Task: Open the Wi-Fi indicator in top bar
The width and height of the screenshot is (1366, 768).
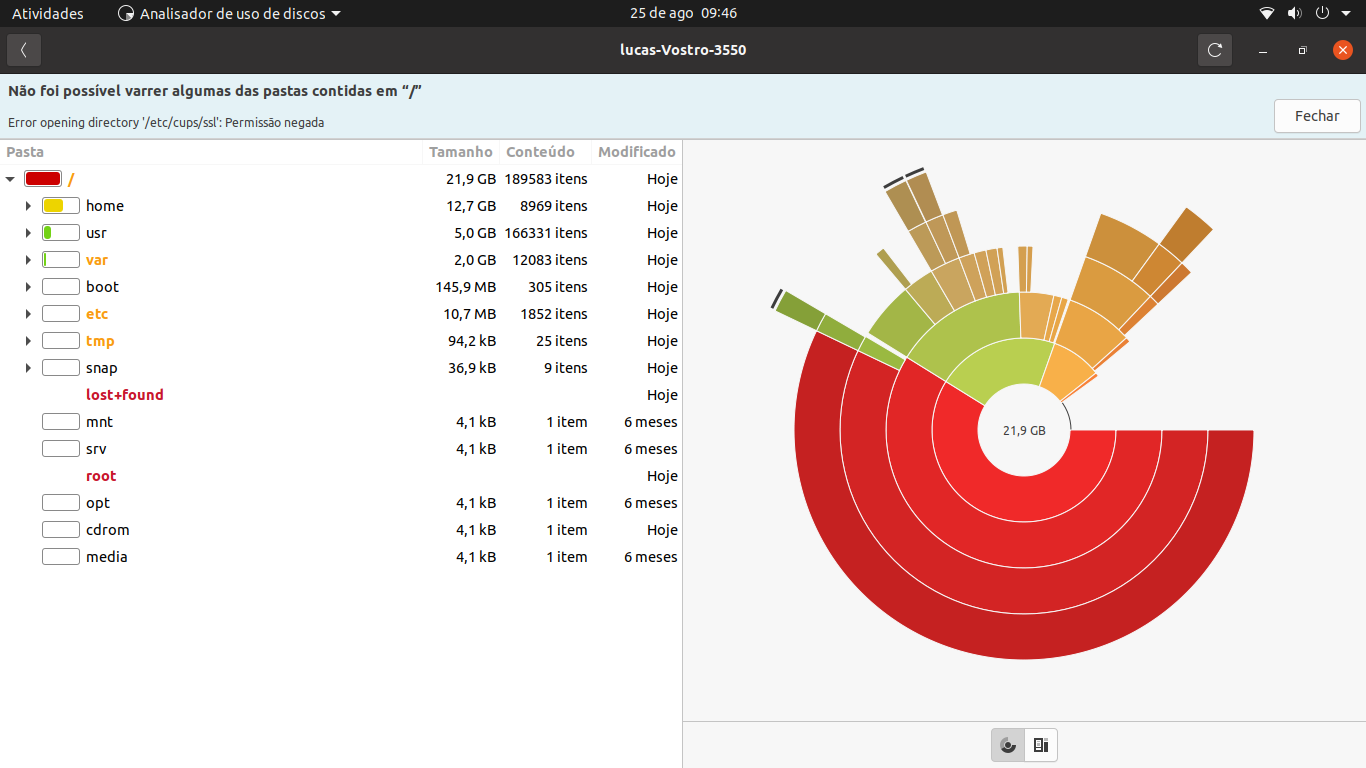Action: pyautogui.click(x=1267, y=13)
